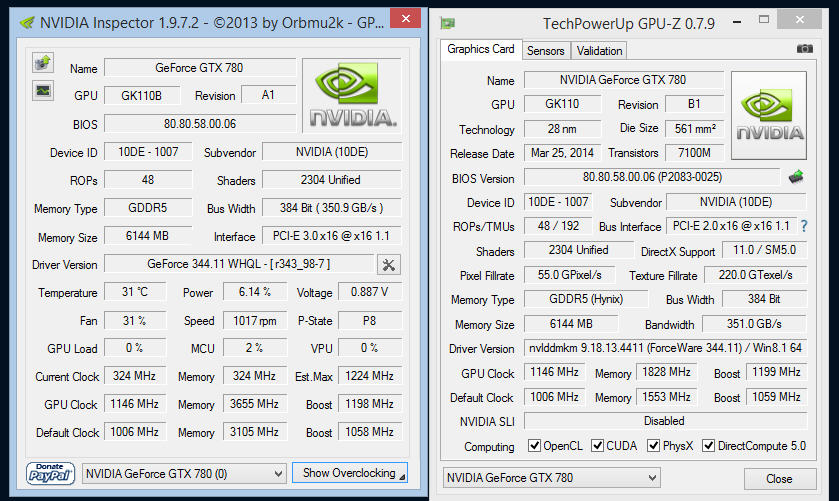Minimize the GPU-Z window
Image resolution: width=839 pixels, height=501 pixels.
click(x=737, y=21)
